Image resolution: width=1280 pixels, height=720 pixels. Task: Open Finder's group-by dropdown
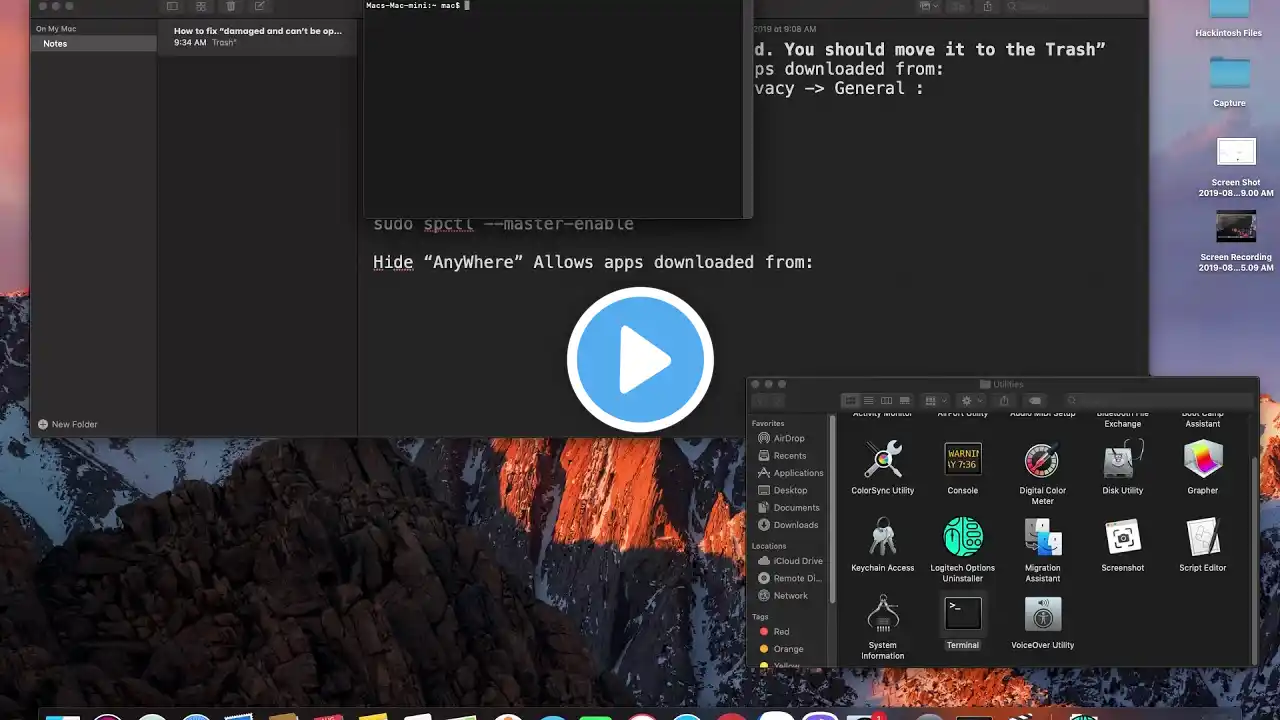click(x=935, y=401)
